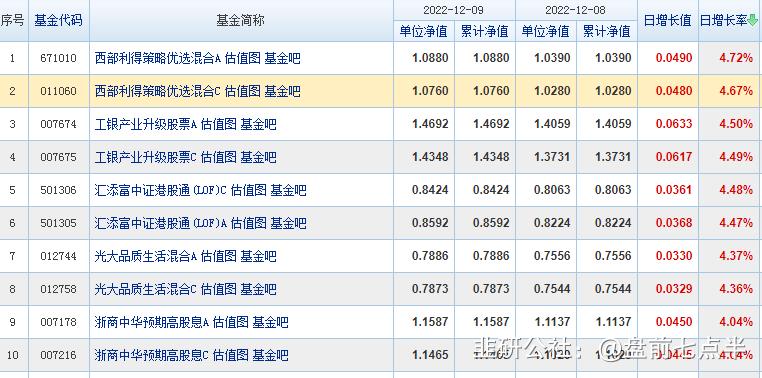
Task: Open 估值图 for 汇添富中证港股通(LOF)A
Action: [249, 223]
